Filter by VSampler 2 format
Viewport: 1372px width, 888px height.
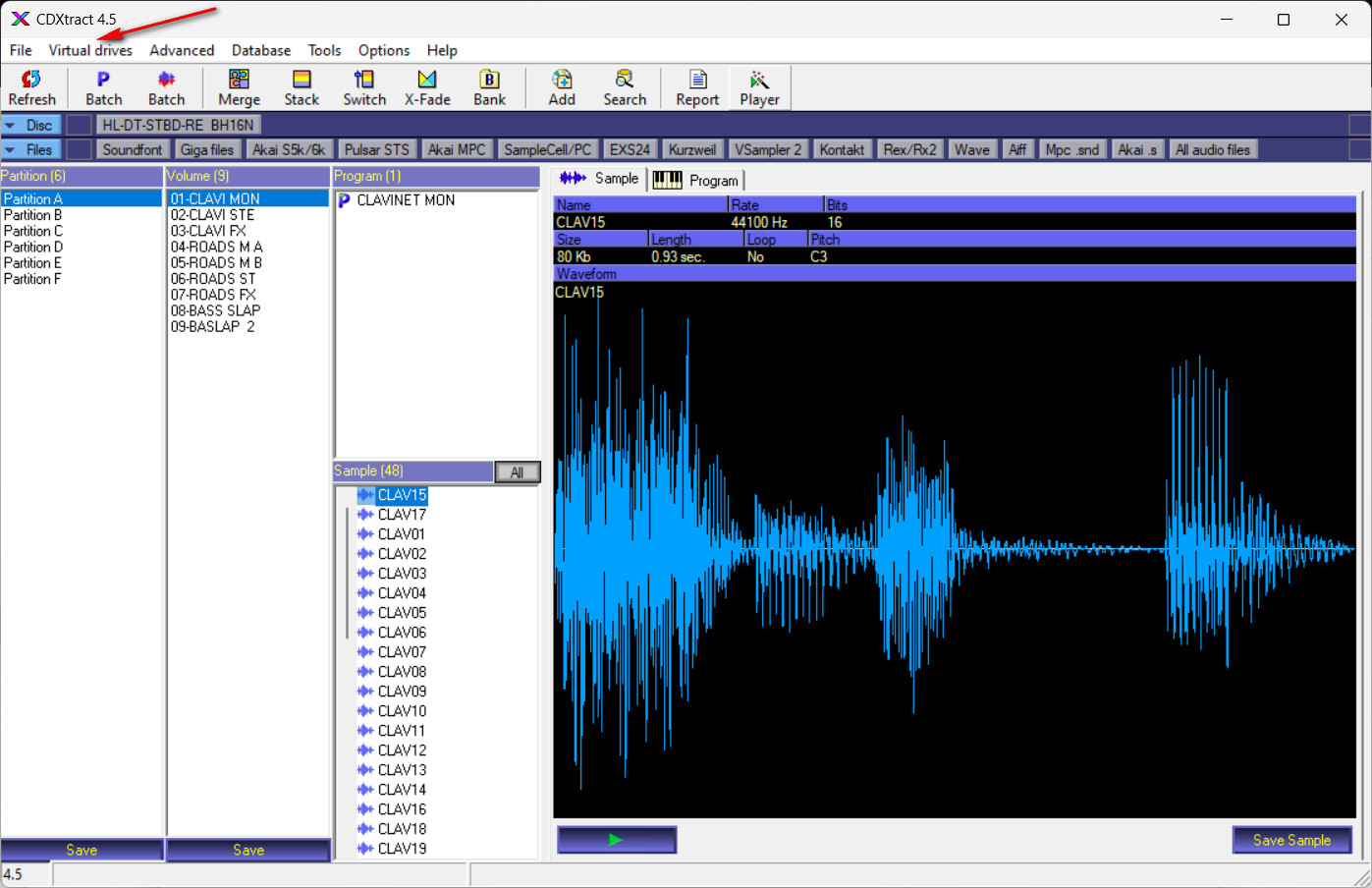768,149
